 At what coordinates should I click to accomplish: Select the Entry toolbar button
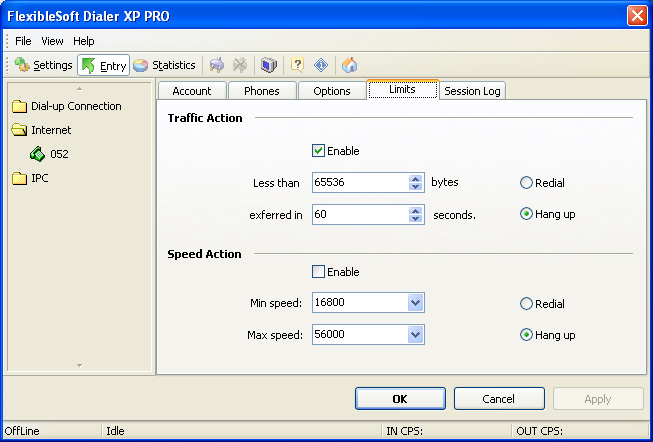coord(103,65)
